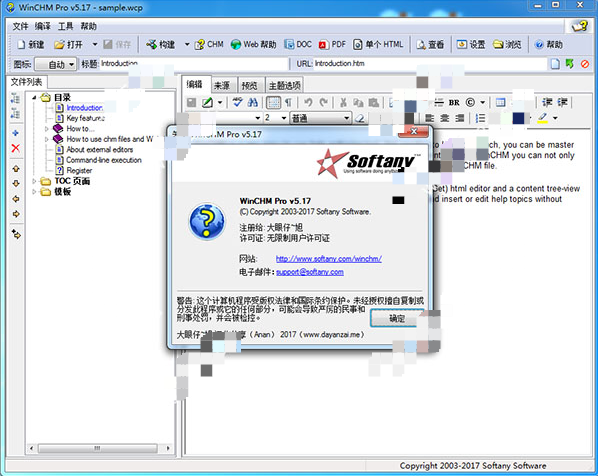
Task: Cut selection with scissors icon
Action: coord(343,102)
